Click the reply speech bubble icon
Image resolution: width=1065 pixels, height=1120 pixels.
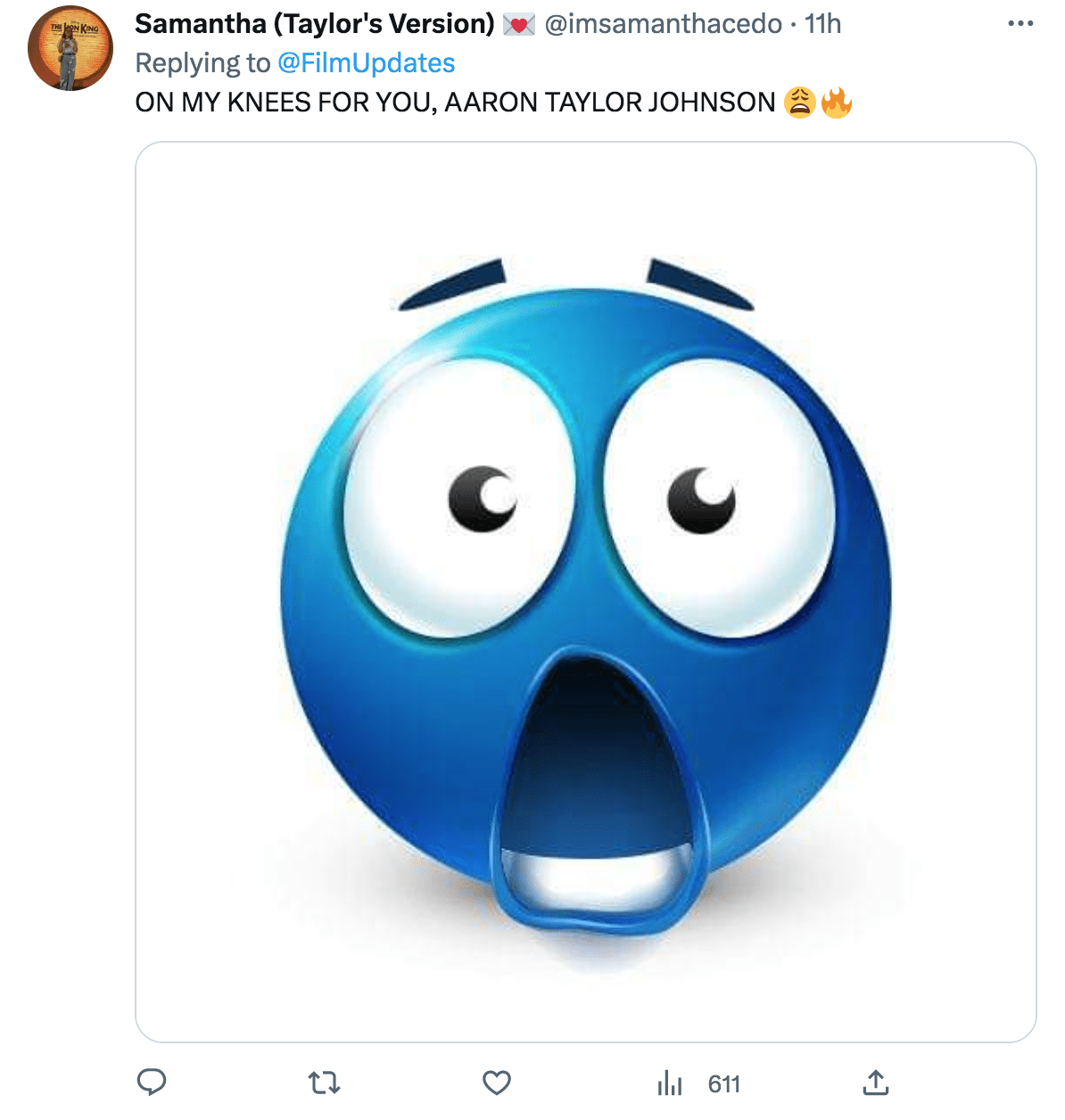152,1083
